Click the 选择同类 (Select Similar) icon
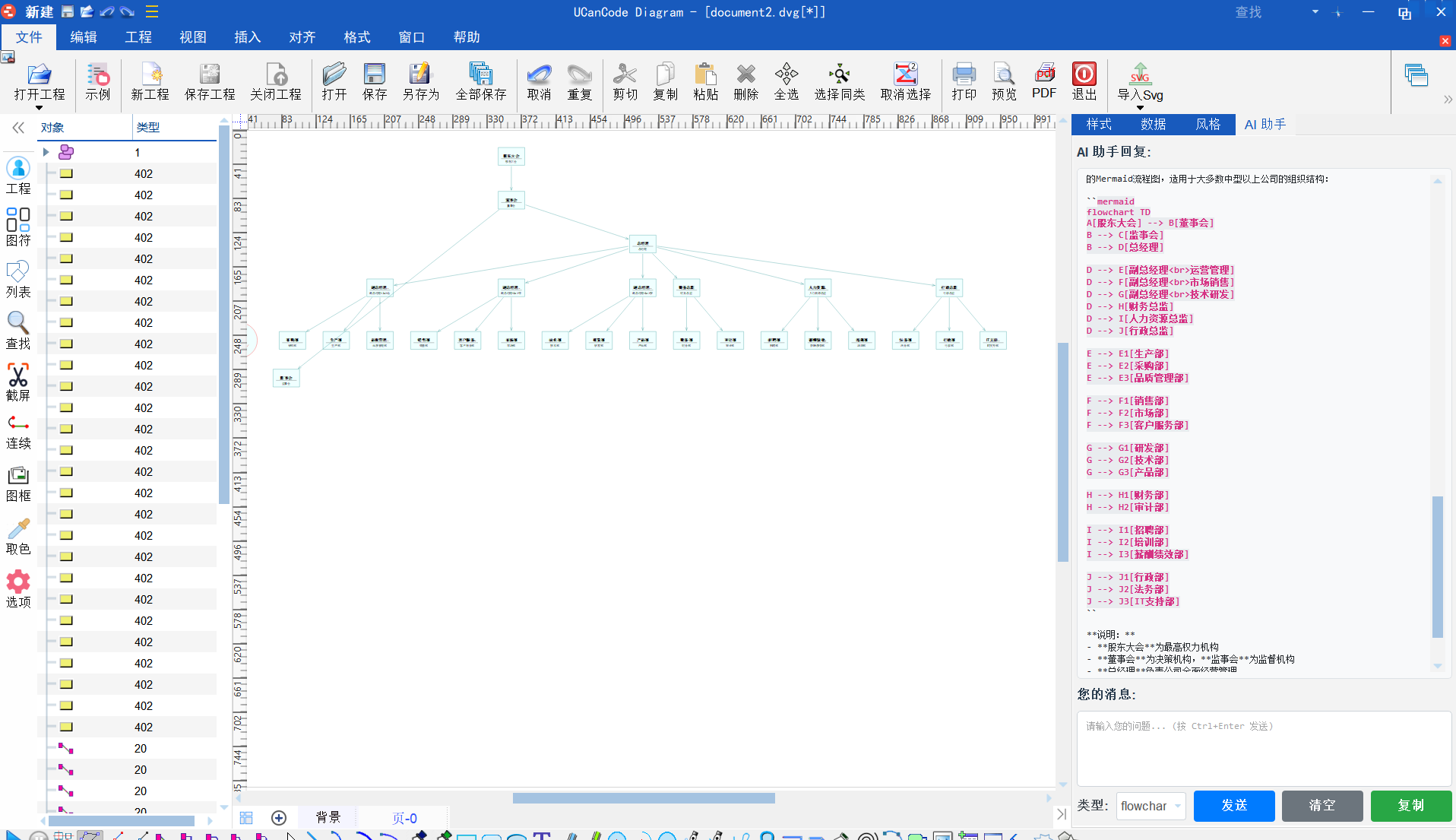This screenshot has width=1456, height=840. click(839, 75)
